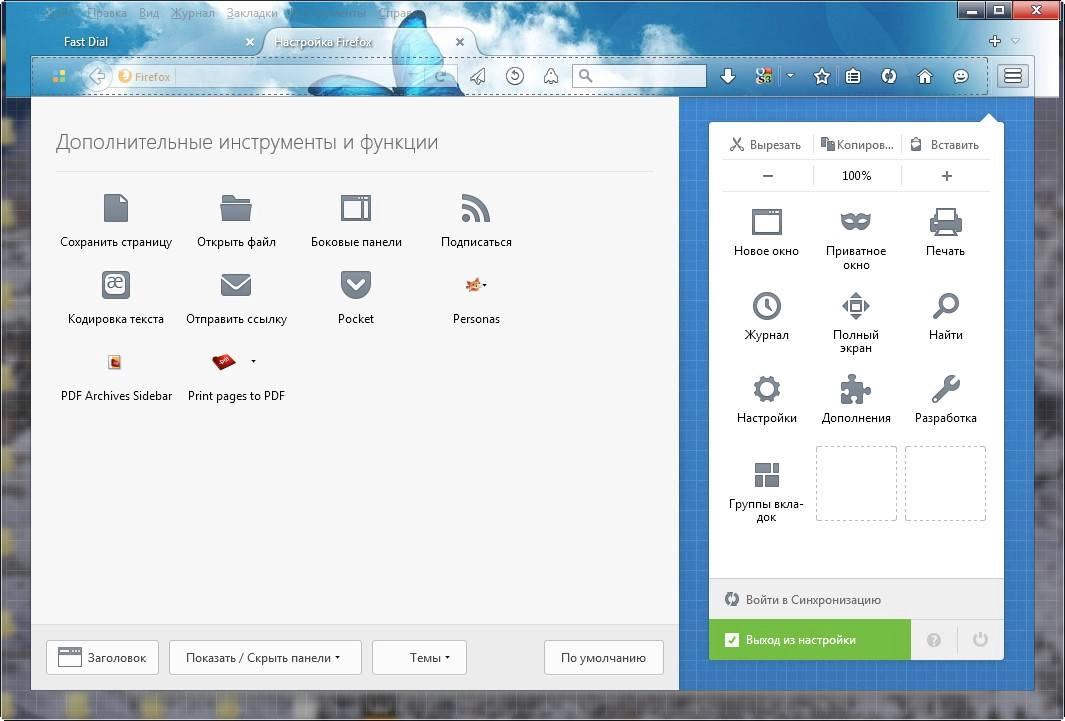Click the bookmark star toolbar icon

(822, 76)
